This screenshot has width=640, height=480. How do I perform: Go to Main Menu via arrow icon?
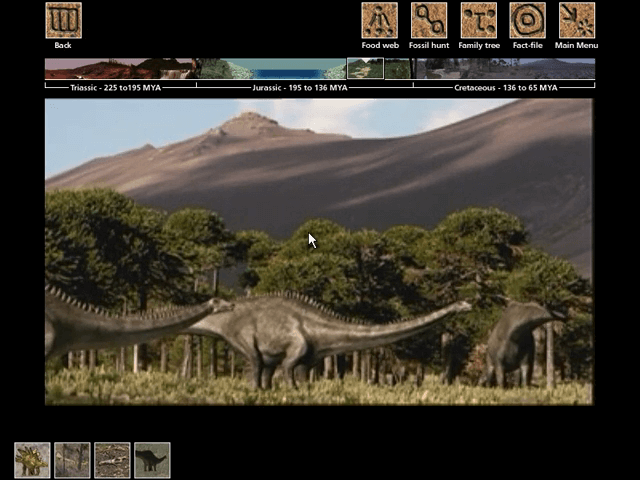(x=577, y=20)
